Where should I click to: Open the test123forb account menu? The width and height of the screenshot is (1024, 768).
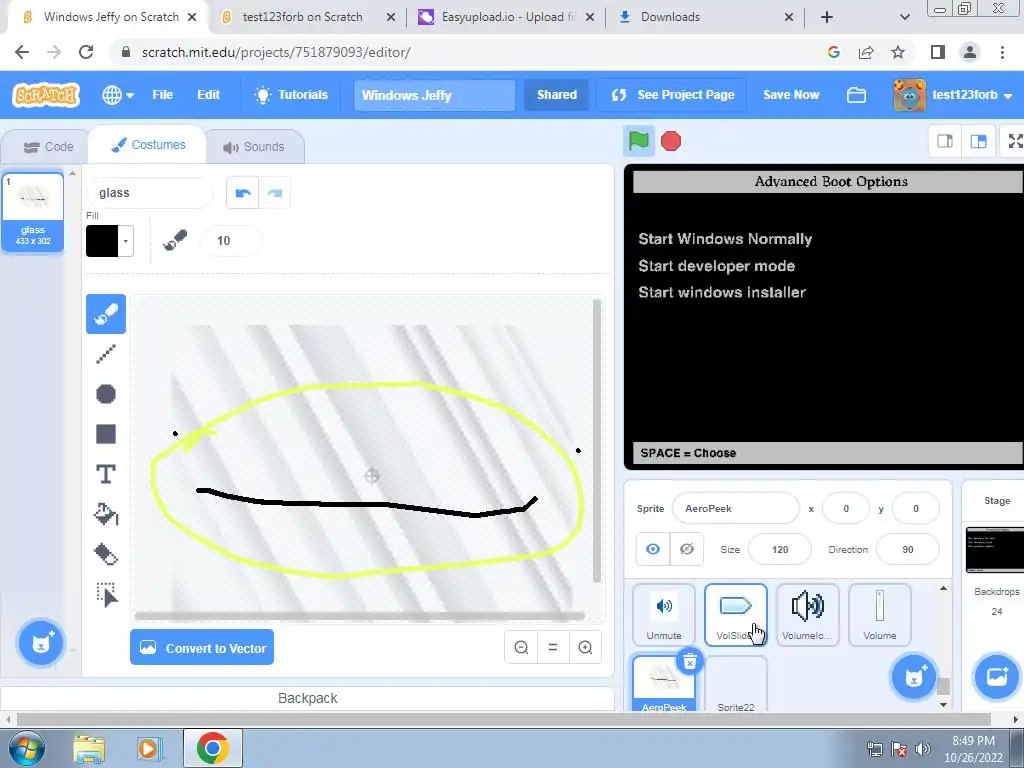(x=953, y=95)
